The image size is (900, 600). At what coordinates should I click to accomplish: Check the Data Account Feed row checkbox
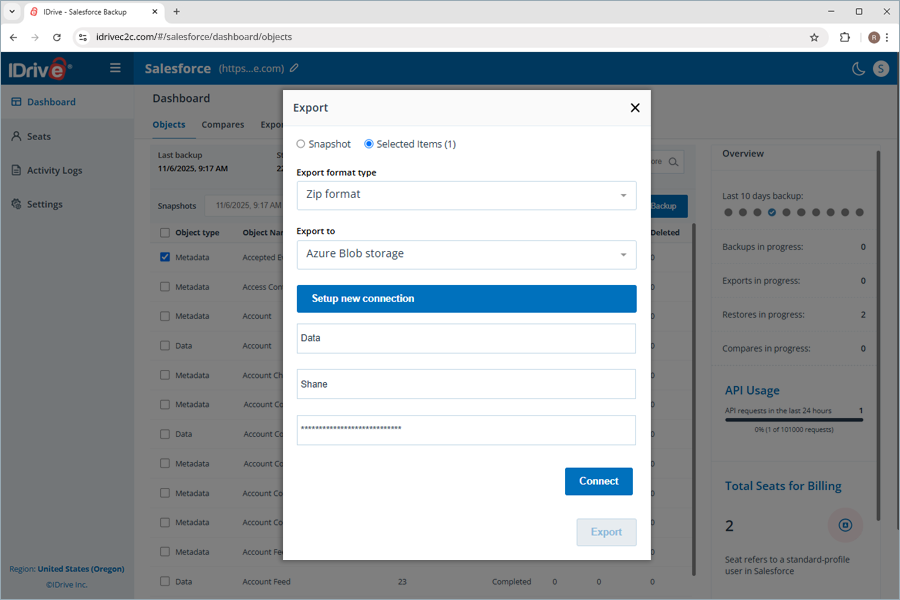(165, 581)
